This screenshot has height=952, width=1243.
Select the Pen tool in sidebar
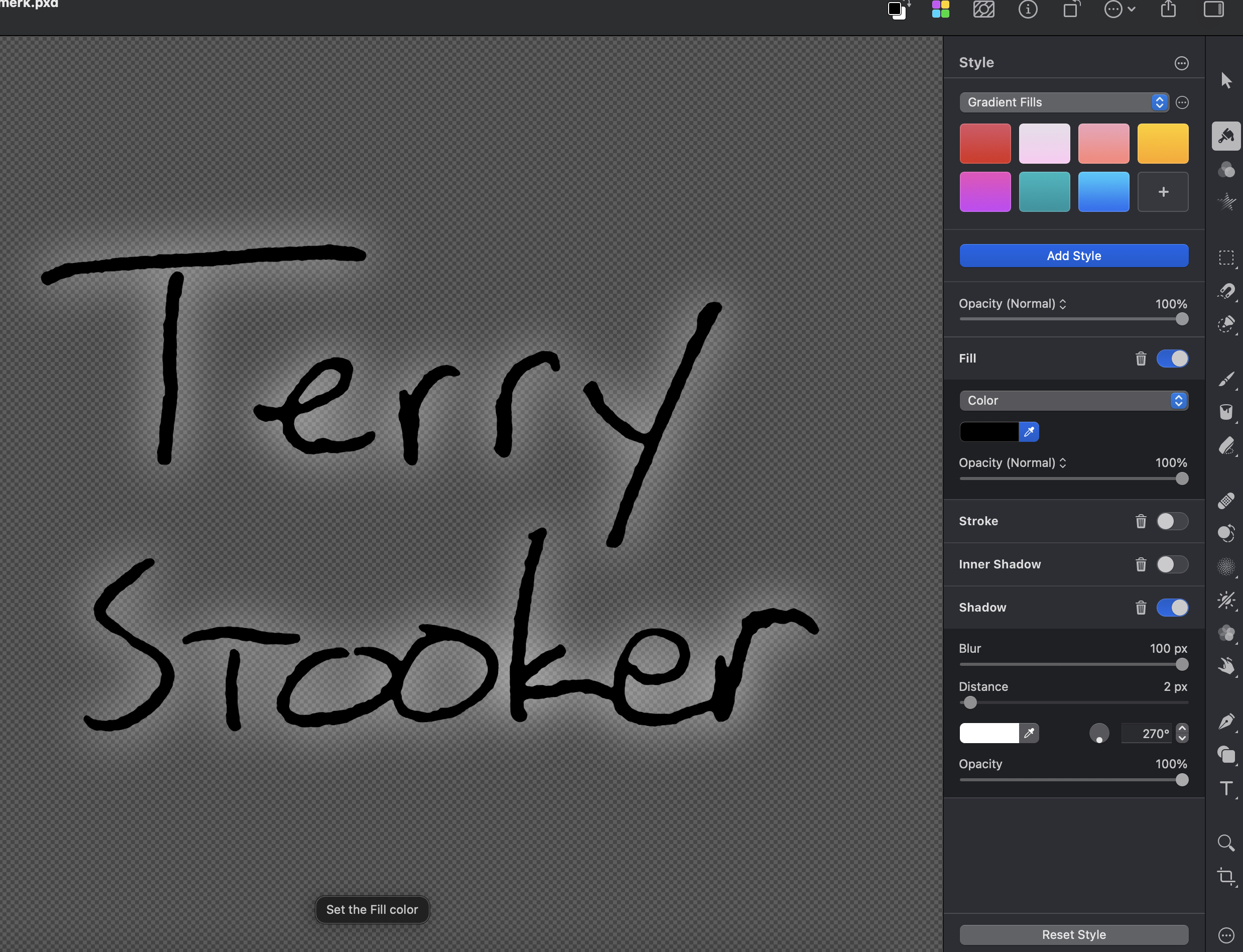[1225, 722]
